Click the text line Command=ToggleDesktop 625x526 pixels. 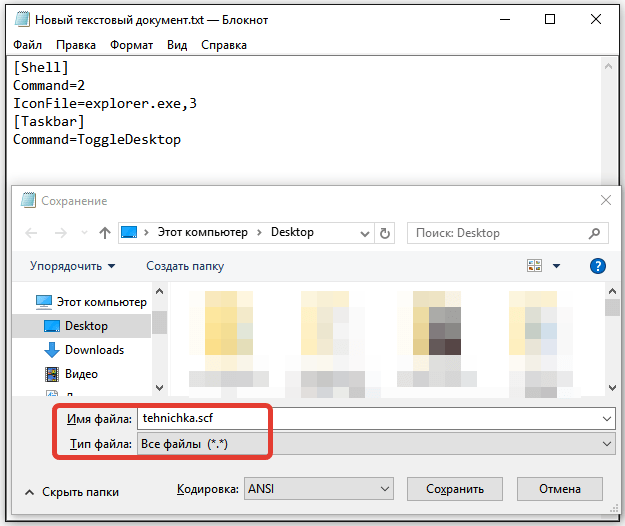pyautogui.click(x=97, y=139)
